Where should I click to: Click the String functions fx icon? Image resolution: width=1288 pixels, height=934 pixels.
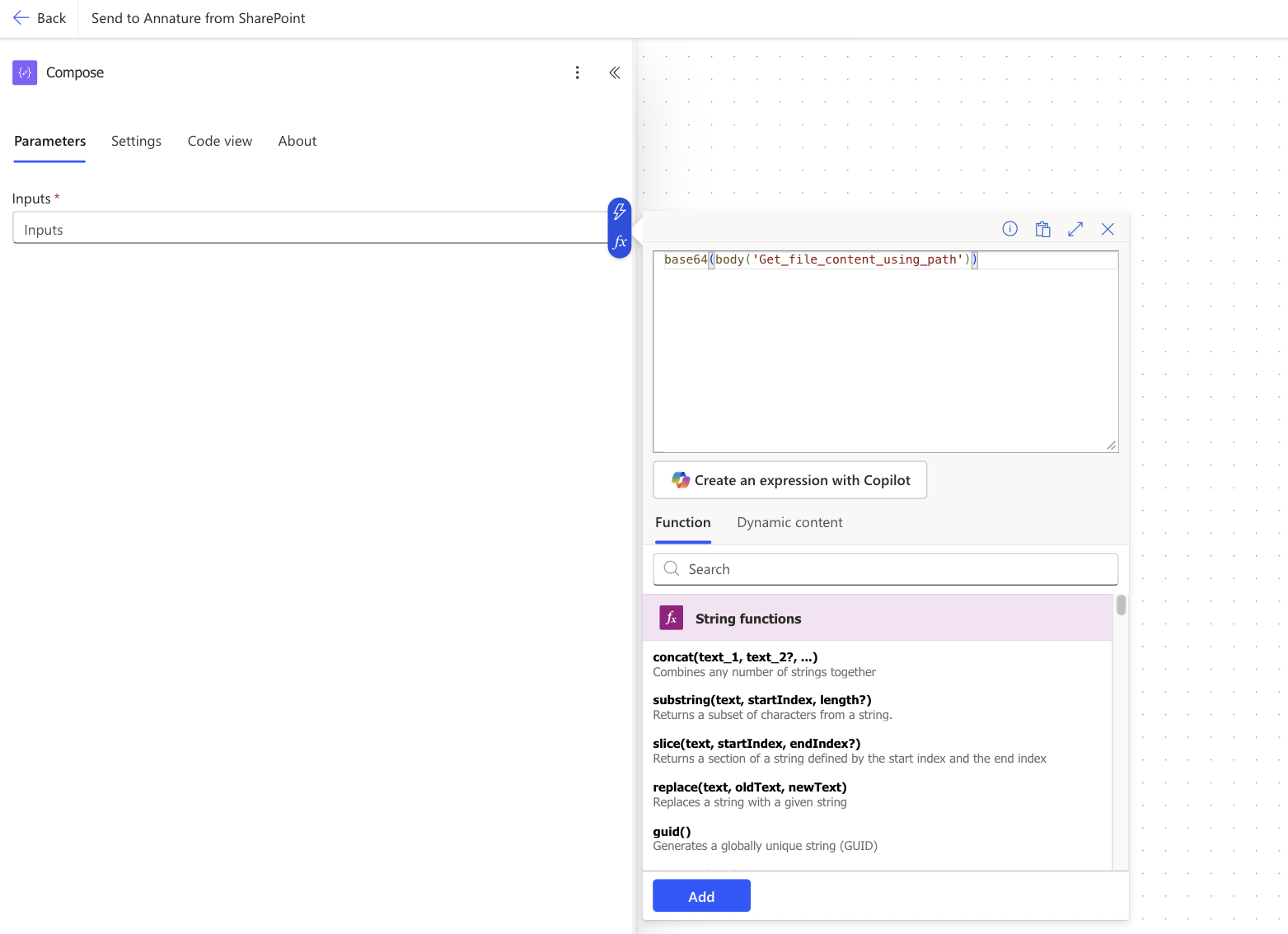pos(671,618)
